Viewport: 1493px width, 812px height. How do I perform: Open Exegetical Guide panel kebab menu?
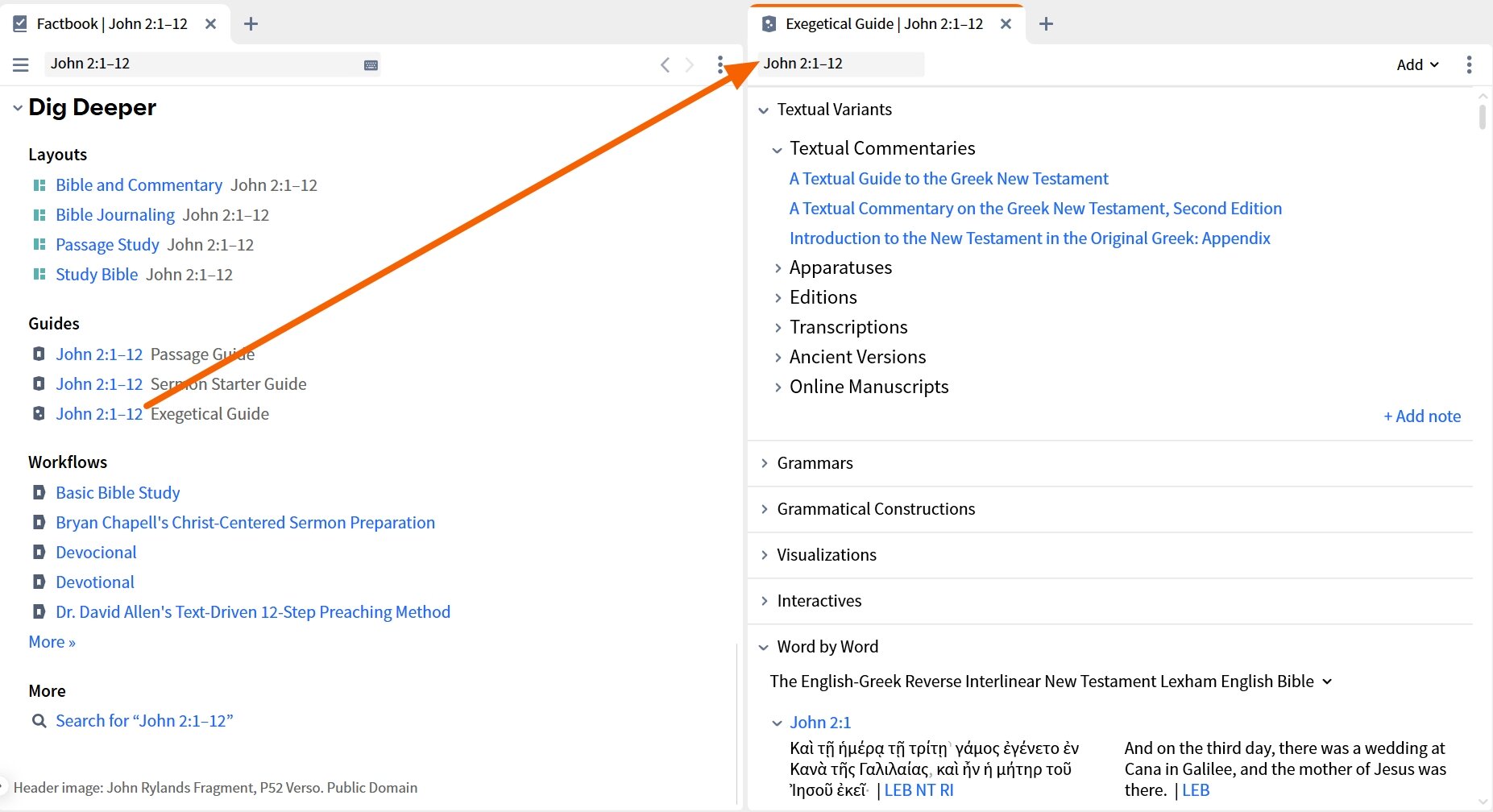click(x=1469, y=64)
